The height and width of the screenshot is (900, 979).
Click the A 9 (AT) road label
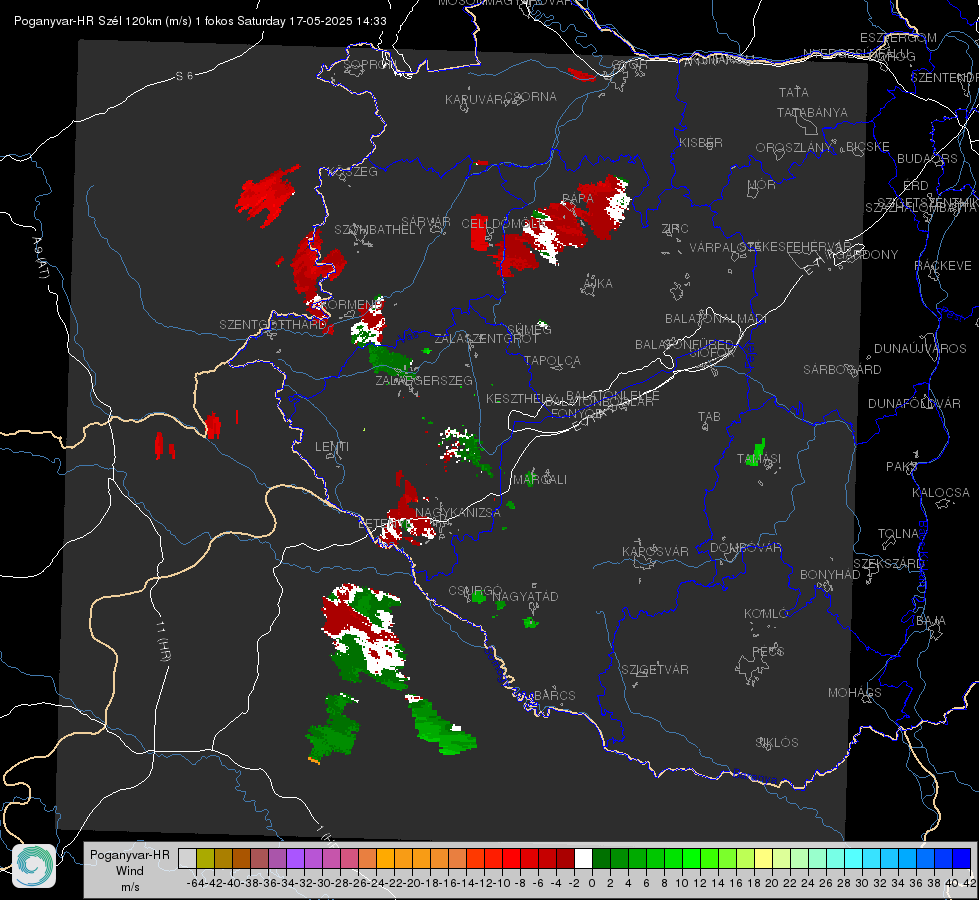[x=39, y=257]
